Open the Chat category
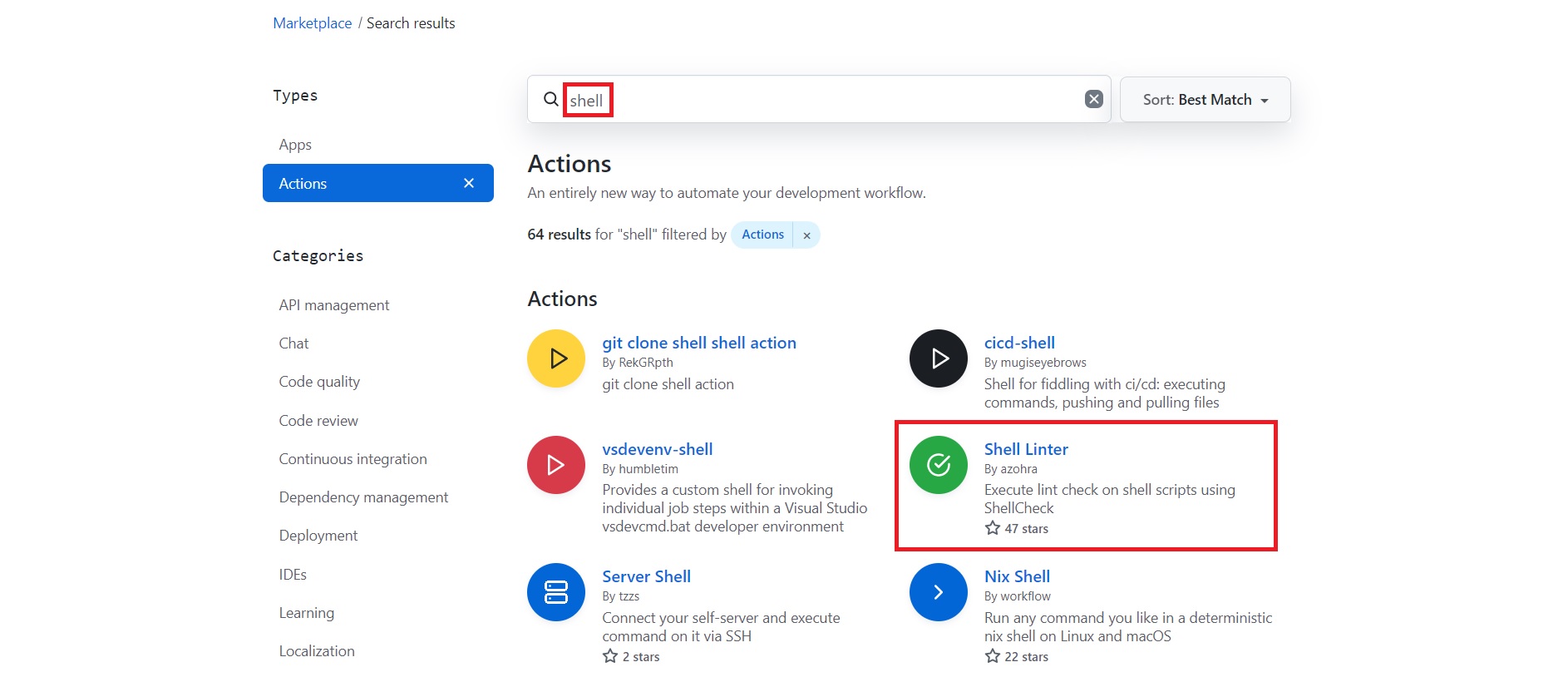The image size is (1568, 677). click(x=293, y=343)
